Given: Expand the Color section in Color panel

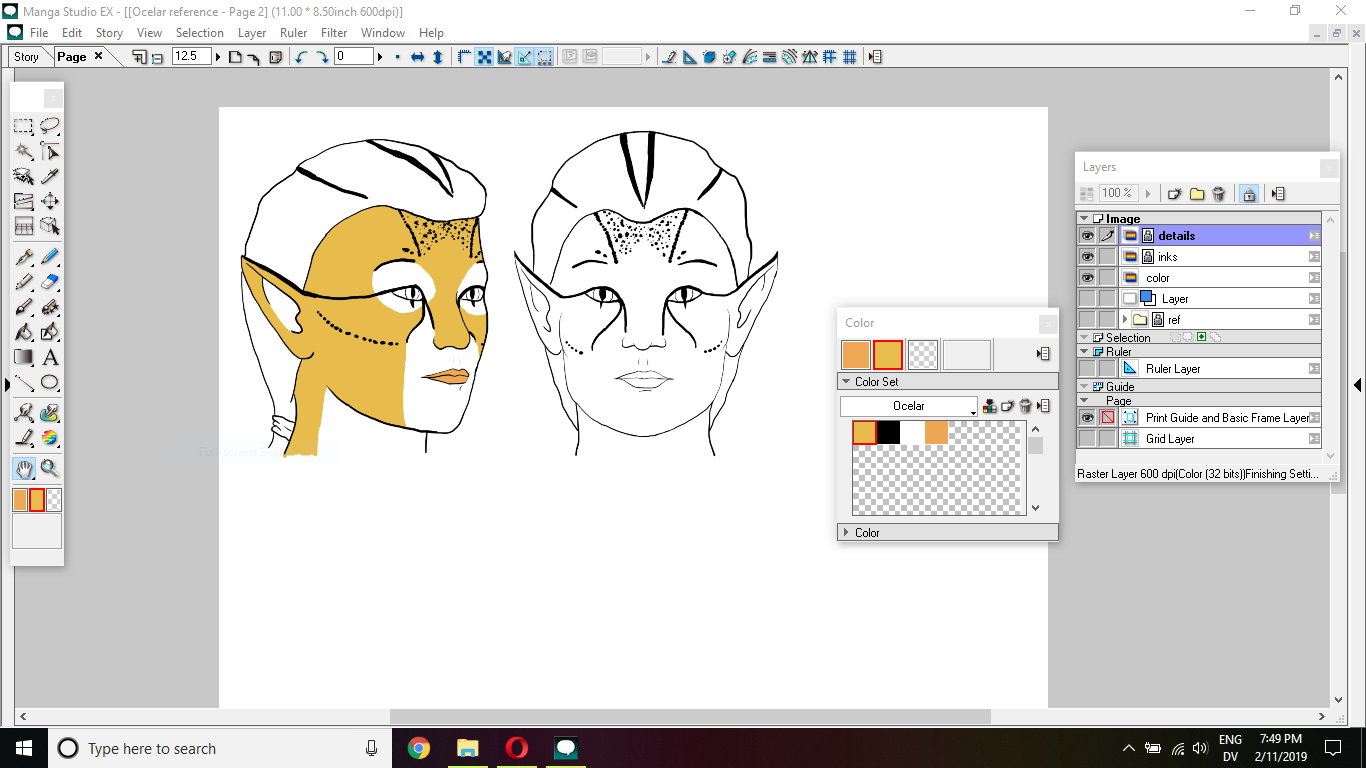Looking at the screenshot, I should [x=846, y=533].
